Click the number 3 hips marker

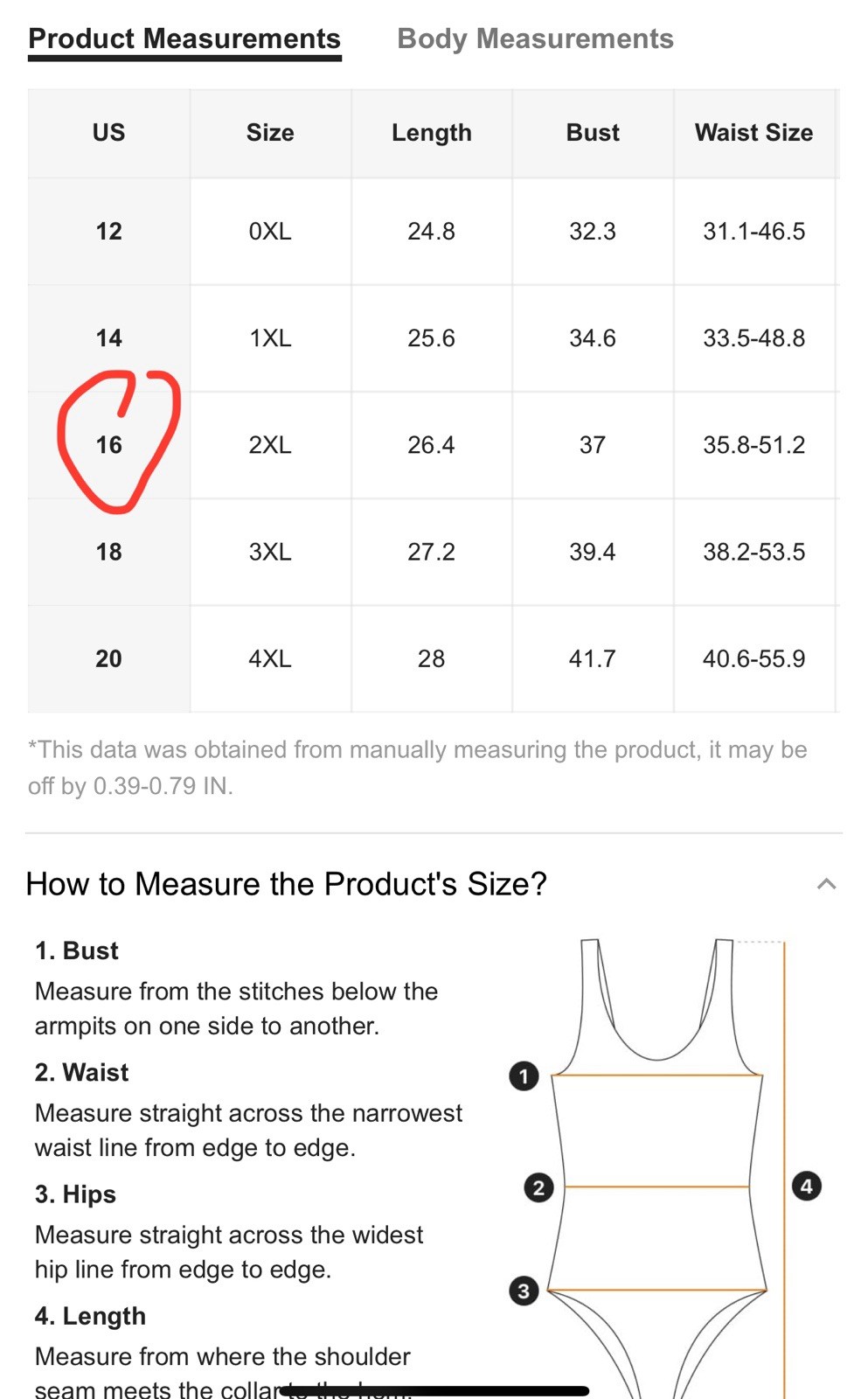point(524,1291)
